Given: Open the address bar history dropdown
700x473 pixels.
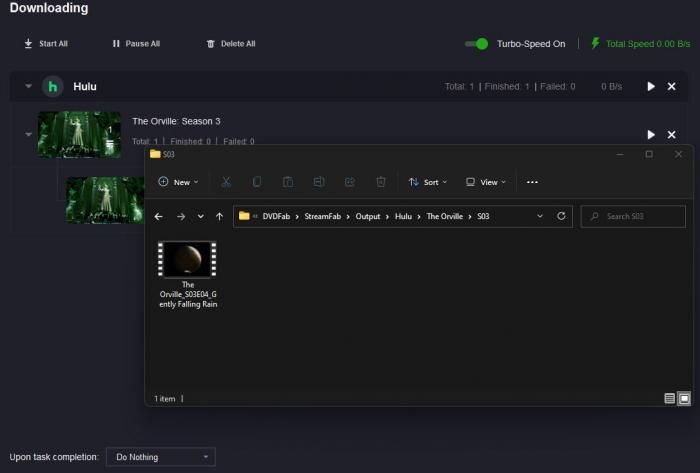Looking at the screenshot, I should tap(540, 216).
